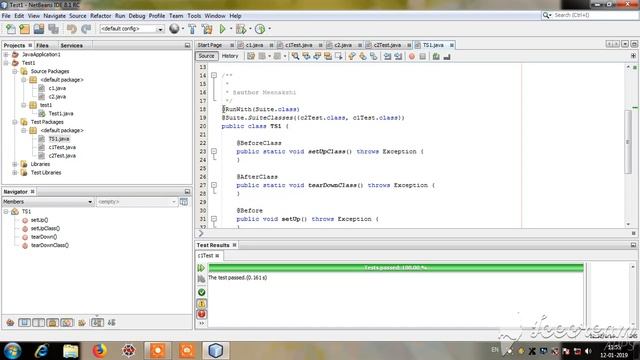This screenshot has width=640, height=360.
Task: Click the Save All toolbar icon
Action: (x=53, y=29)
